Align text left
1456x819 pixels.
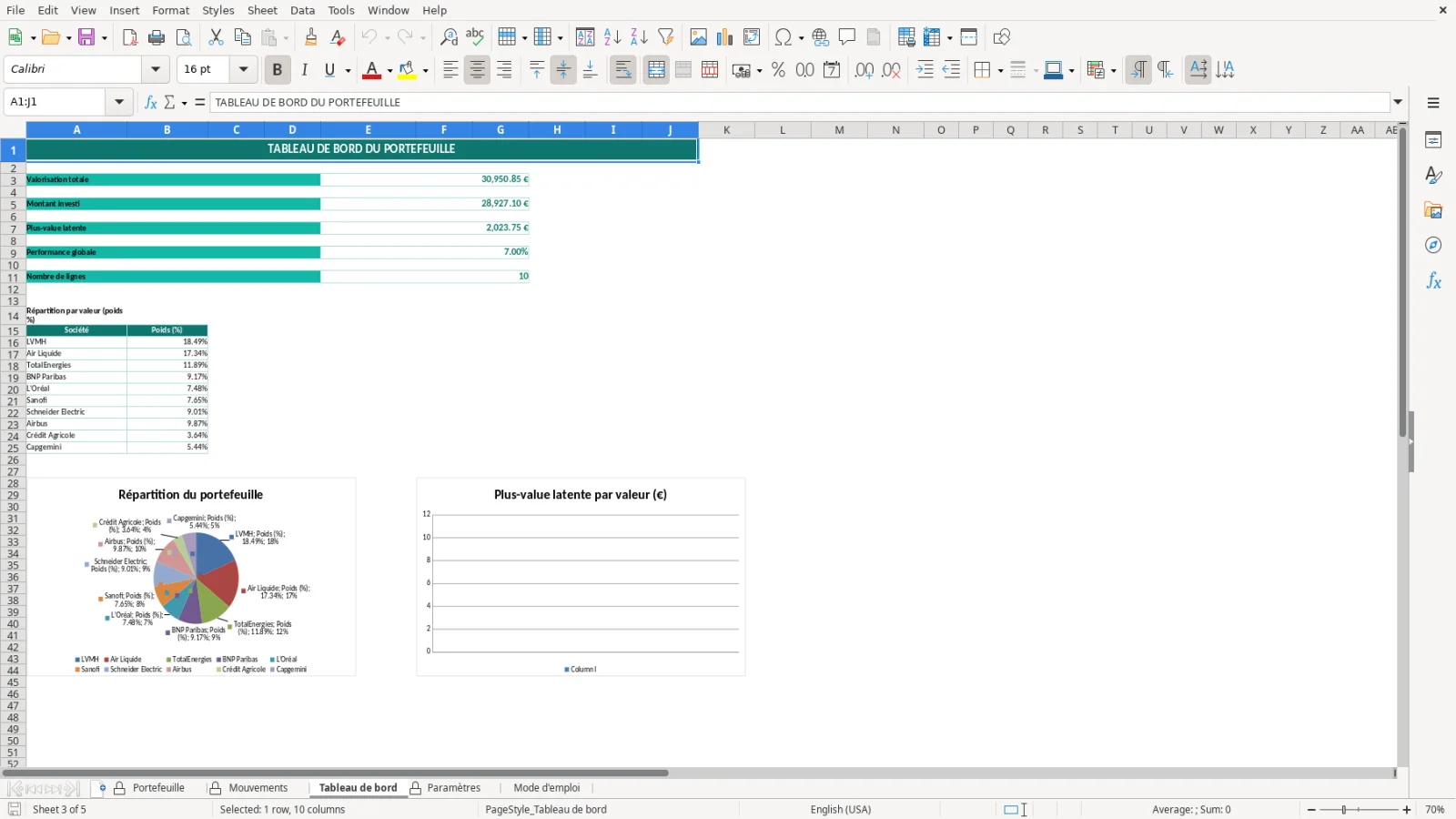450,70
